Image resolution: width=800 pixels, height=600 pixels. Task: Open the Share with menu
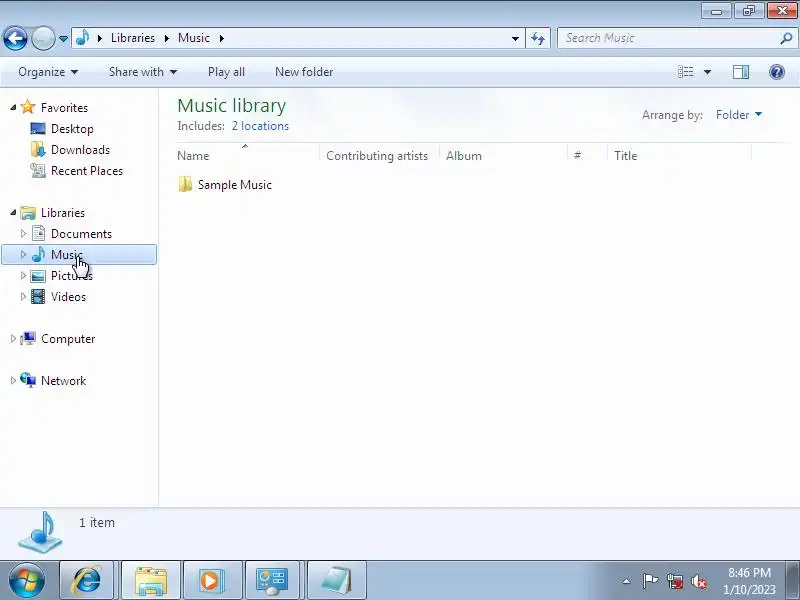[x=143, y=72]
